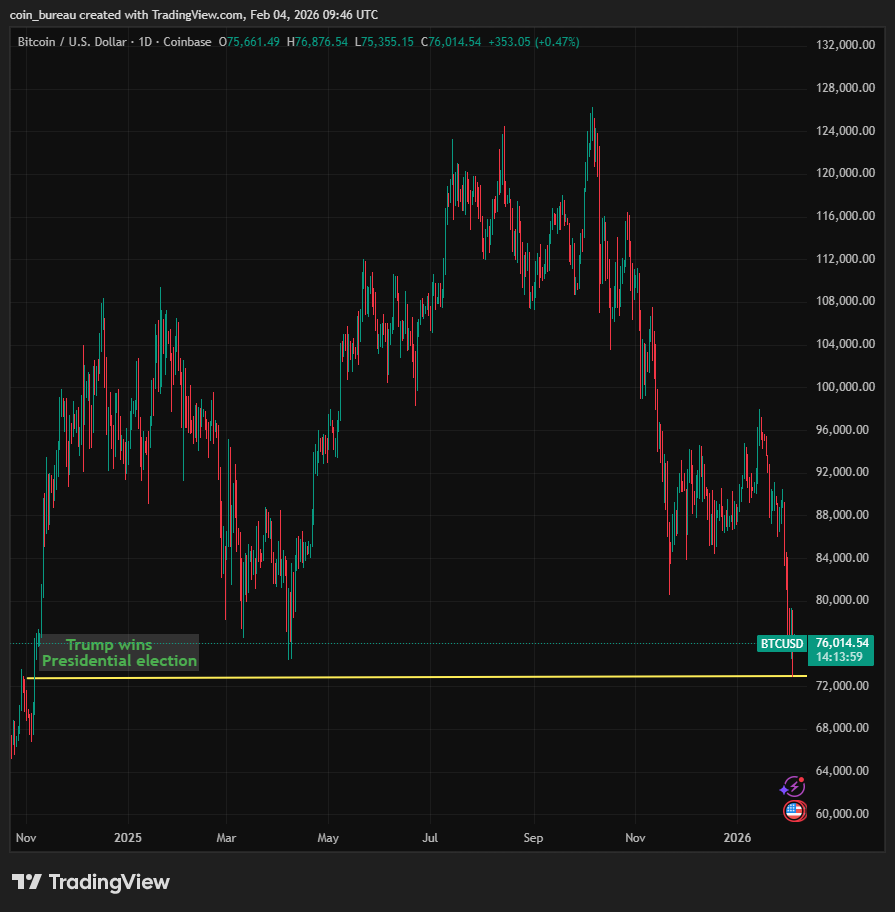Click the purple lightning sparkle icon
The image size is (895, 912).
pyautogui.click(x=792, y=787)
